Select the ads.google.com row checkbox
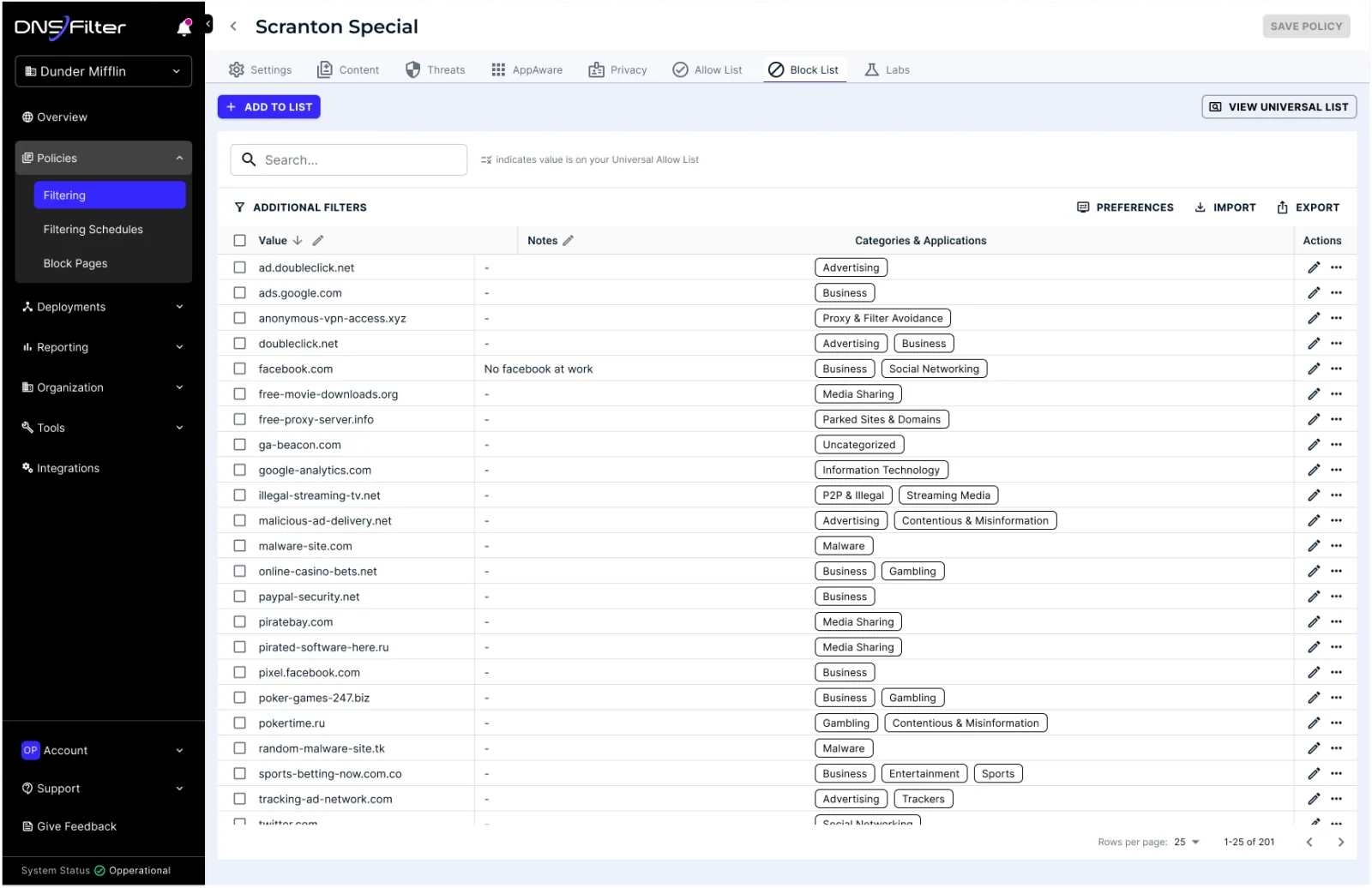Viewport: 1372px width, 888px height. coord(240,293)
